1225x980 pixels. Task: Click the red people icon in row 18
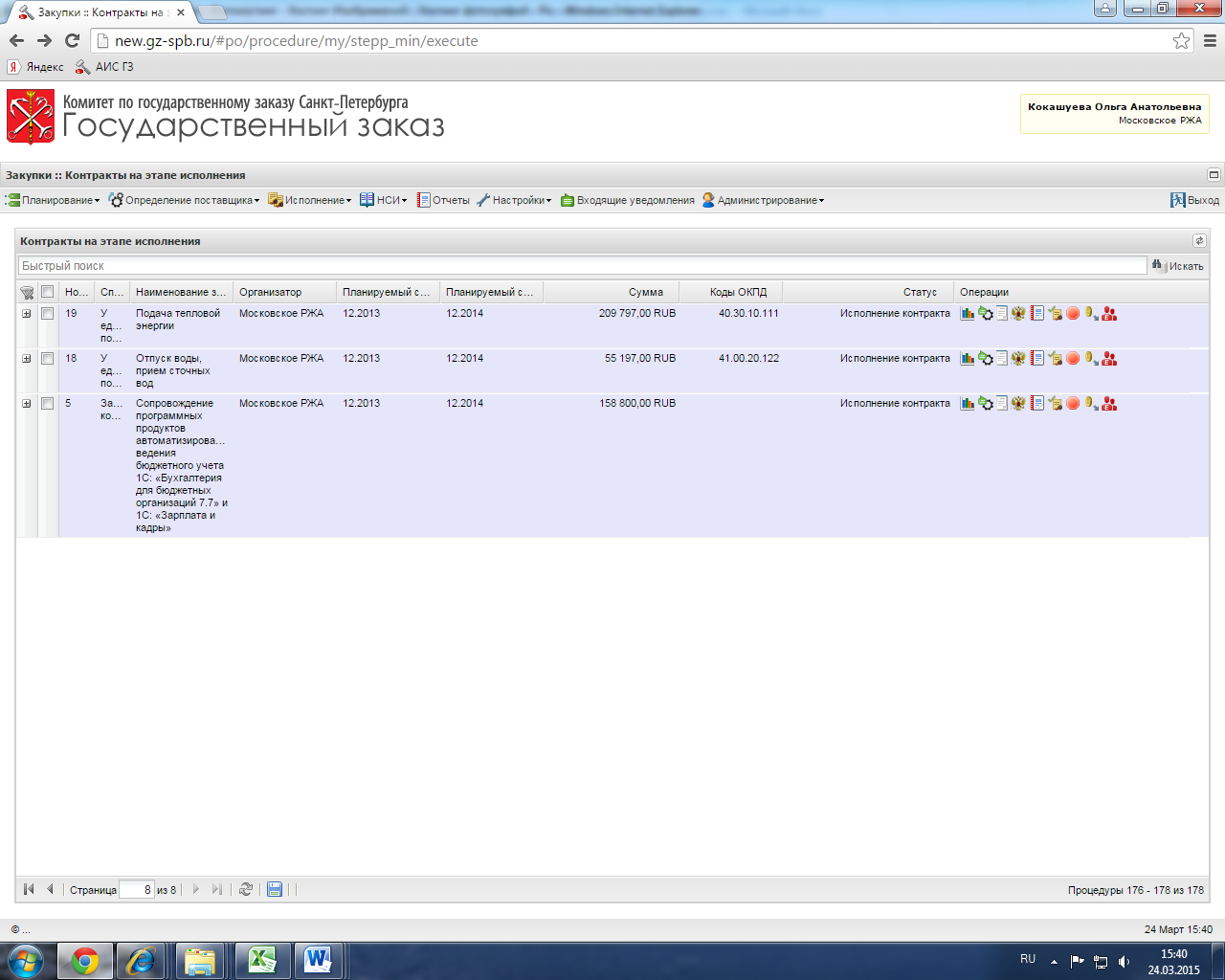click(x=1109, y=358)
